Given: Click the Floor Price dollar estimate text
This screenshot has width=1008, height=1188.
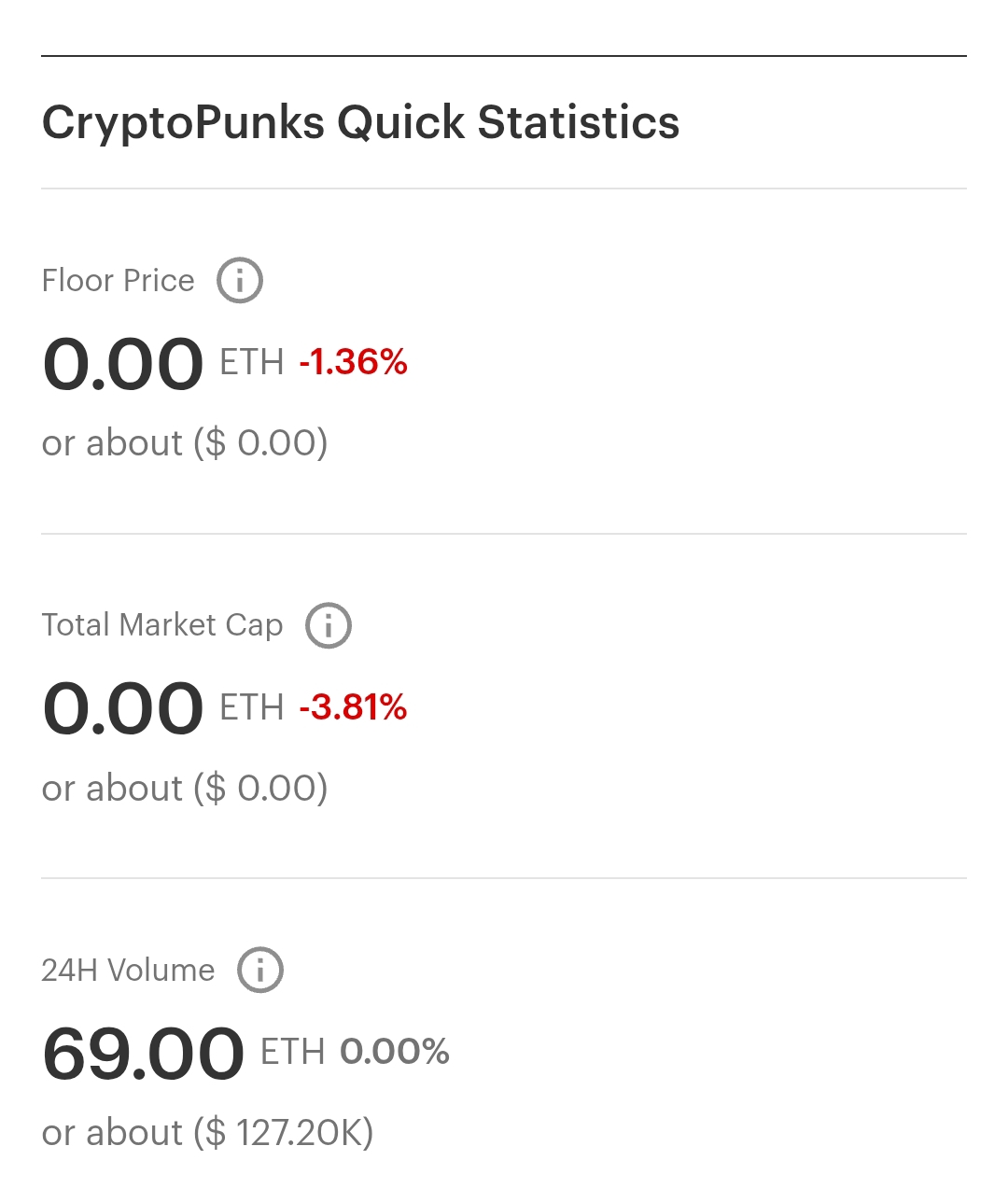Looking at the screenshot, I should pyautogui.click(x=185, y=443).
